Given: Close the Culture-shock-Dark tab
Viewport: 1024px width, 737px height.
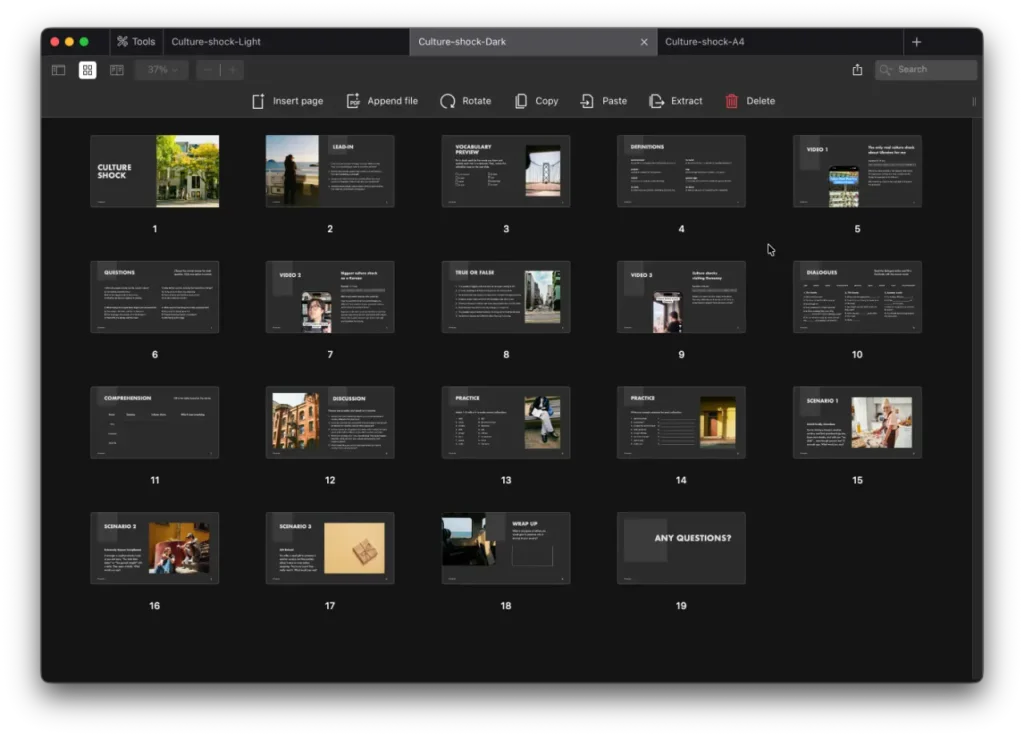Looking at the screenshot, I should click(x=644, y=42).
